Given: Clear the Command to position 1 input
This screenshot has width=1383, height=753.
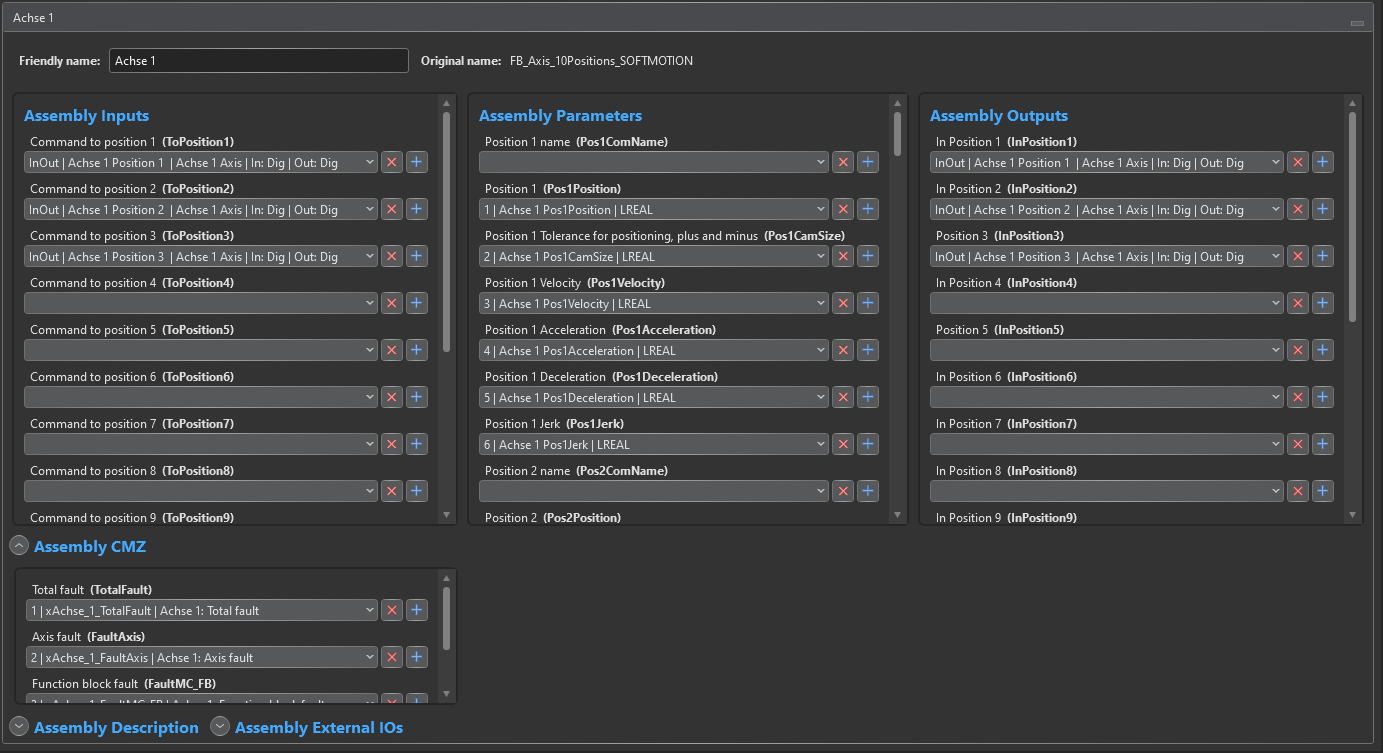Looking at the screenshot, I should pos(392,162).
